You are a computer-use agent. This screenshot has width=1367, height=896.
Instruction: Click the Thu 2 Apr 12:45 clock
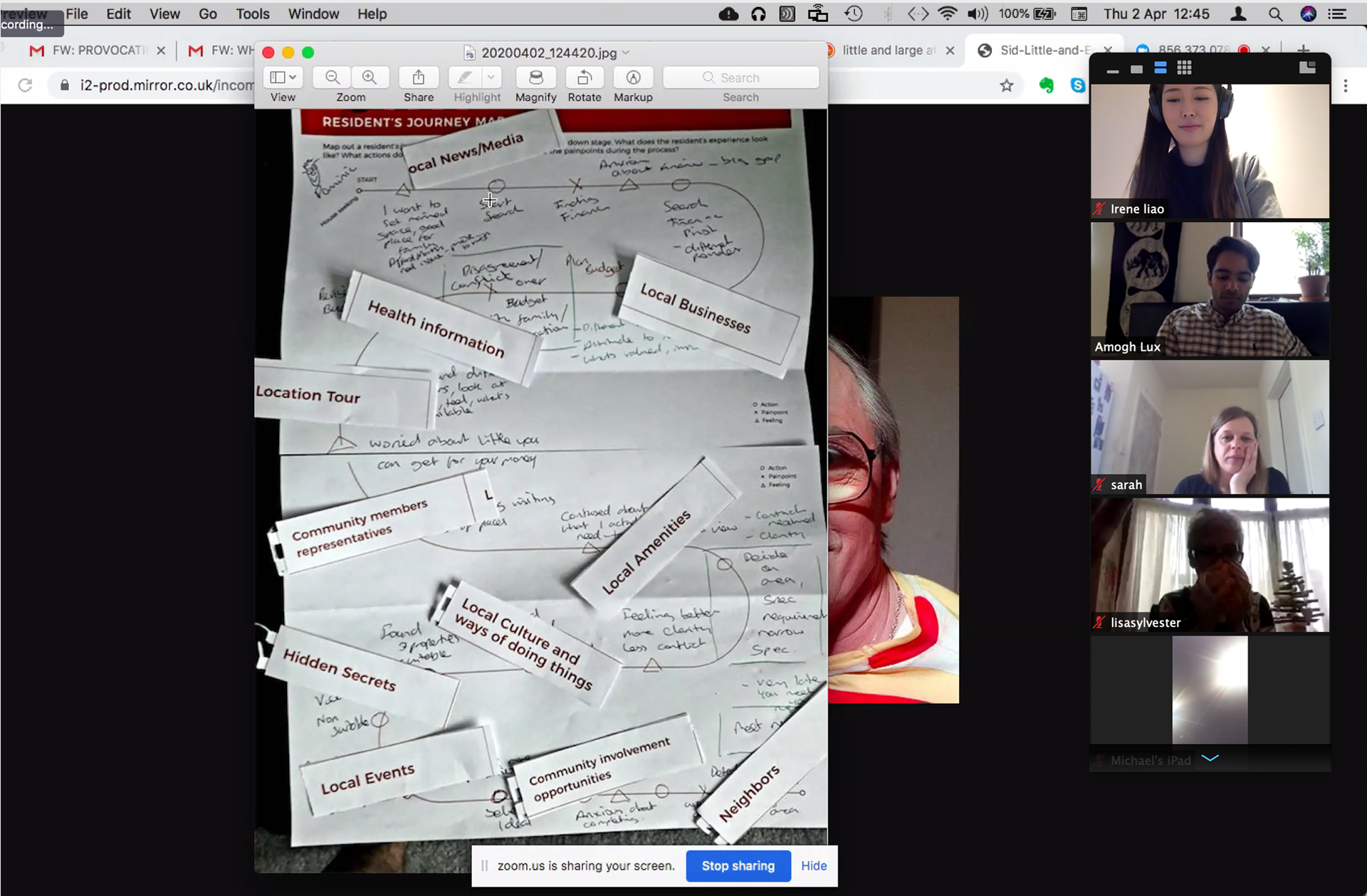(x=1156, y=14)
